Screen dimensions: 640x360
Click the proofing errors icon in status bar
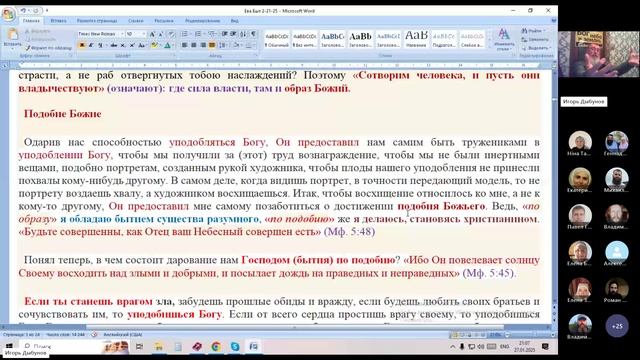[94, 335]
